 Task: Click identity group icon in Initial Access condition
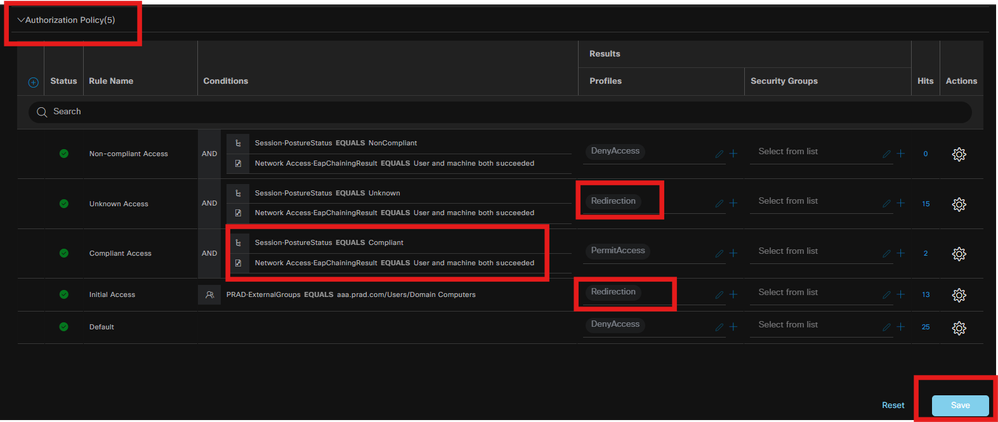tap(209, 295)
